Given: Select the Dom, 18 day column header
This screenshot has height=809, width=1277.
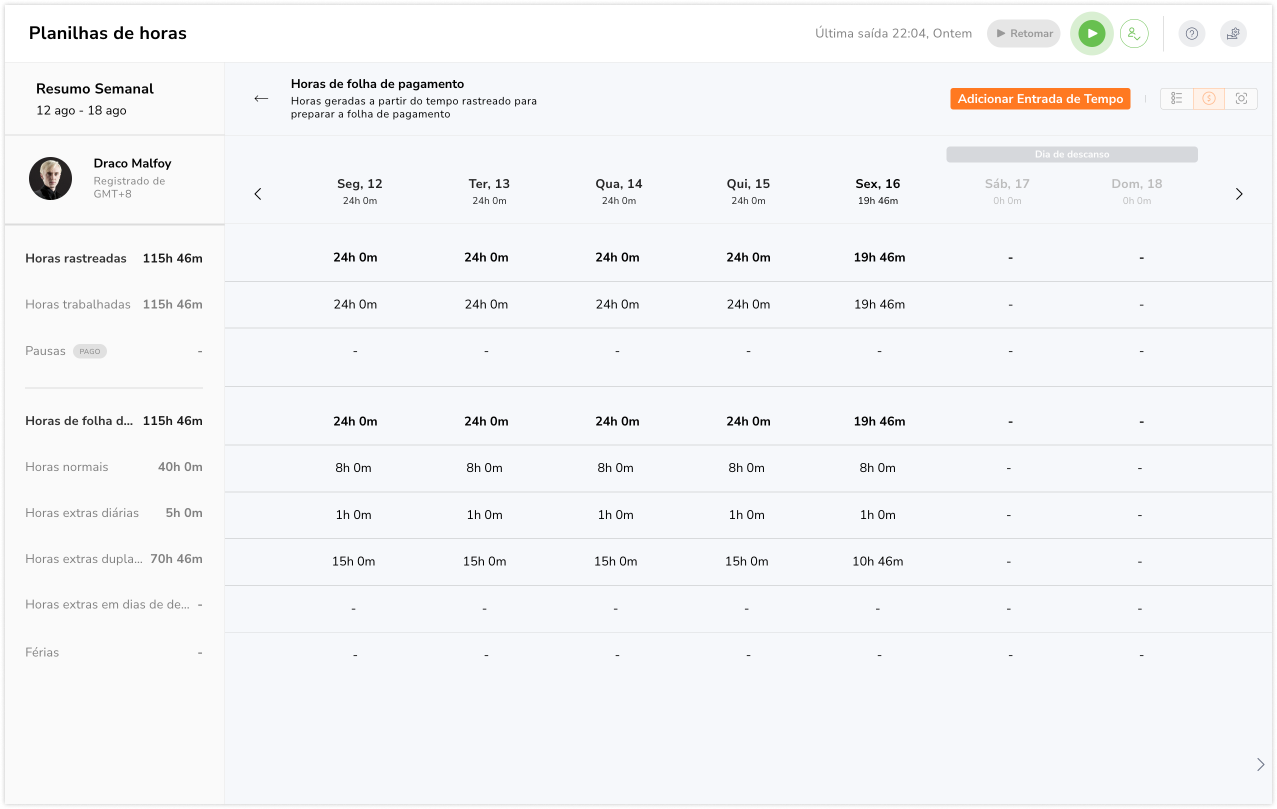Looking at the screenshot, I should point(1137,191).
